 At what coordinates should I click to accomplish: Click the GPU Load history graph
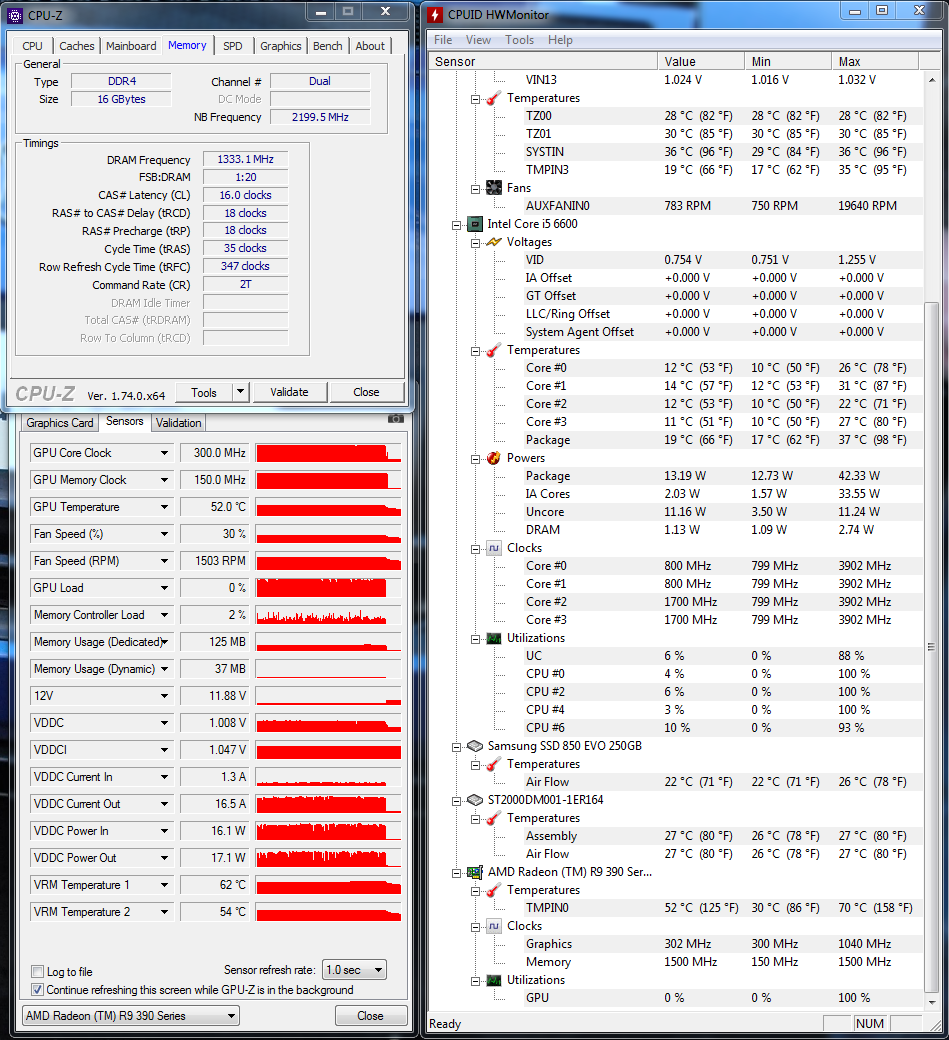[328, 588]
